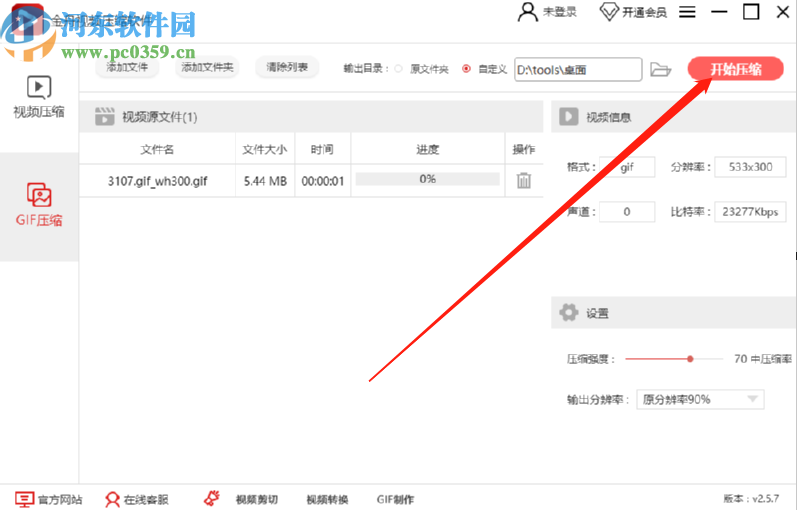Click the 添加文件 button
This screenshot has height=510, width=797.
pyautogui.click(x=127, y=67)
